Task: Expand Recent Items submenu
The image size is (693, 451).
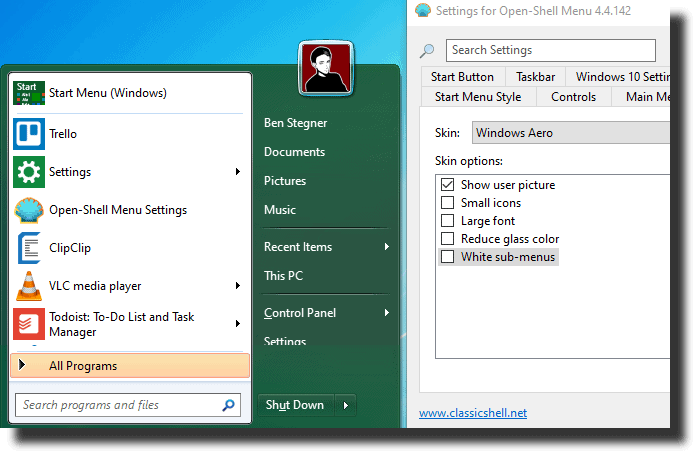Action: (x=387, y=247)
